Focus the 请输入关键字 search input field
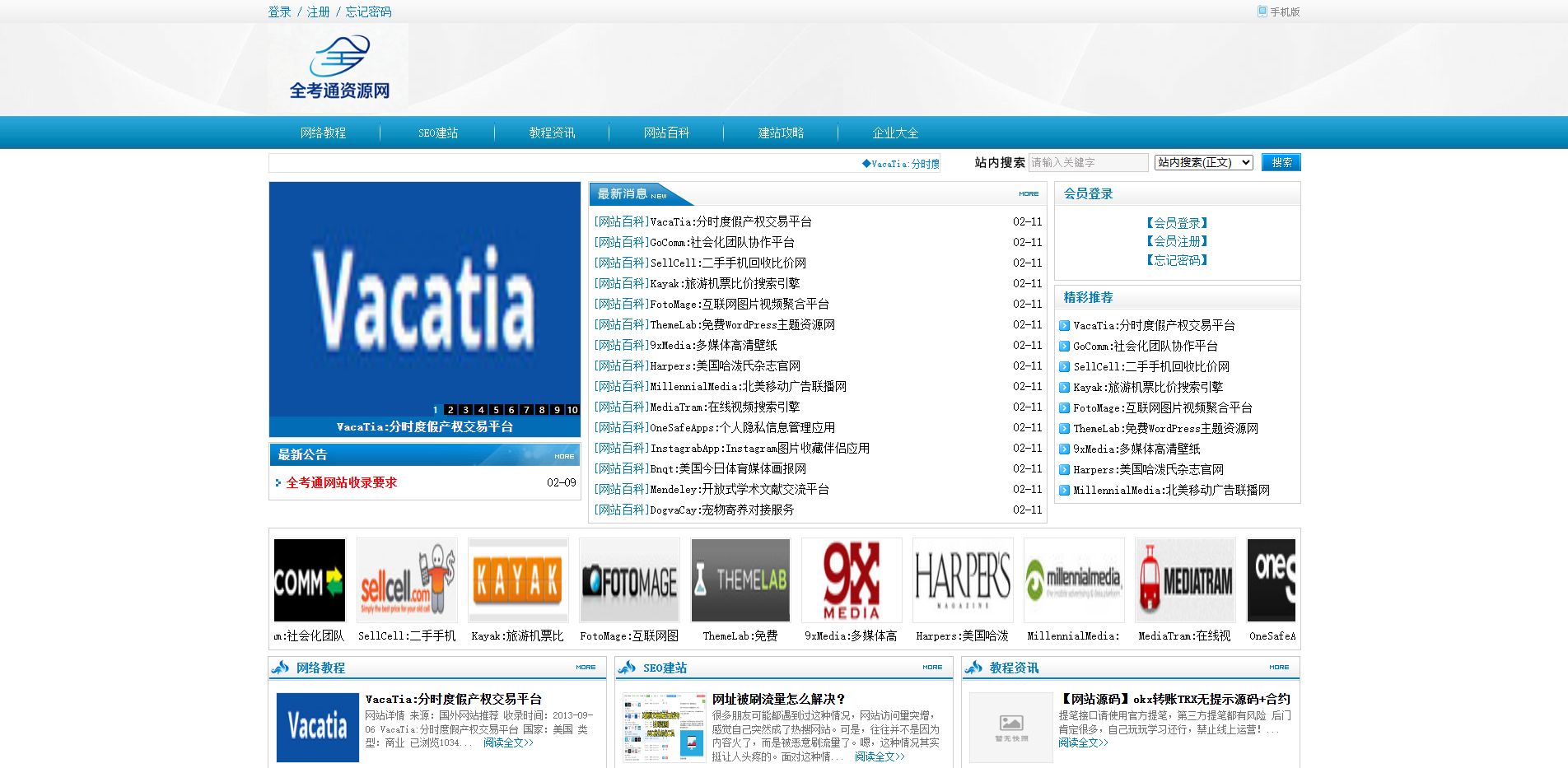Screen dimensions: 1568x768 (x=1087, y=163)
